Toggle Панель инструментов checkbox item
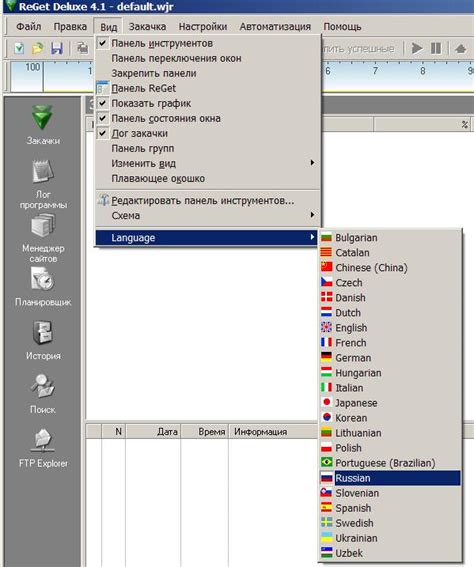474x567 pixels. (208, 43)
